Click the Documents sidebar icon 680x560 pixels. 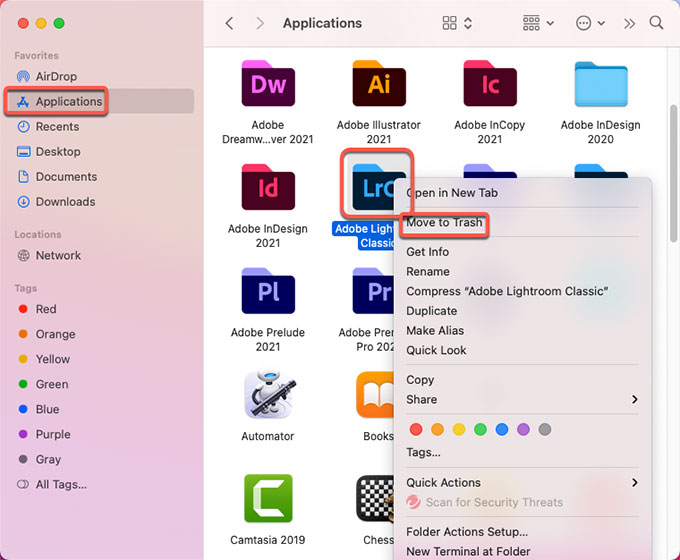pyautogui.click(x=23, y=177)
